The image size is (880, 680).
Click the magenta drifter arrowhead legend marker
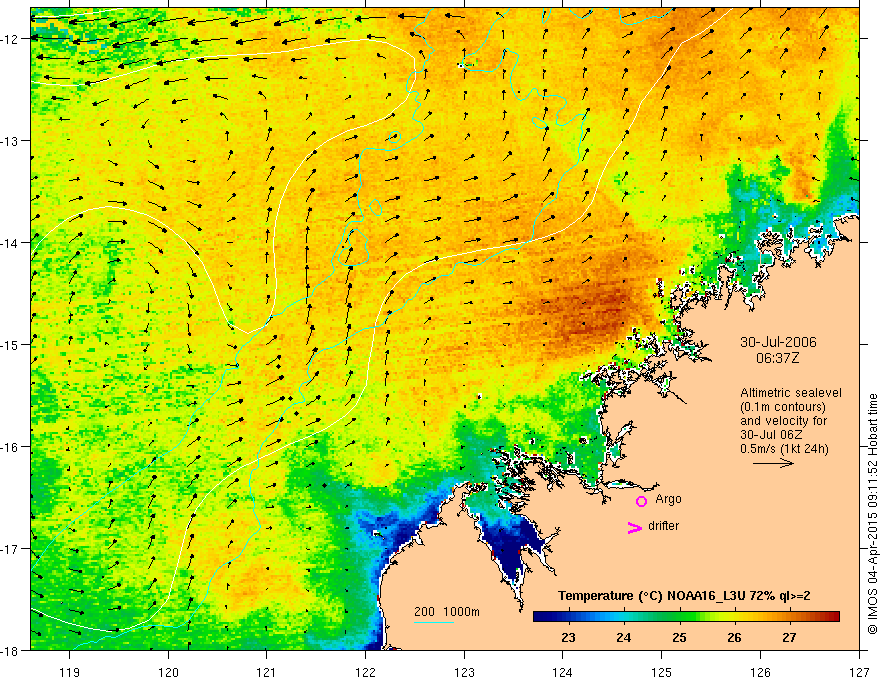coord(634,527)
